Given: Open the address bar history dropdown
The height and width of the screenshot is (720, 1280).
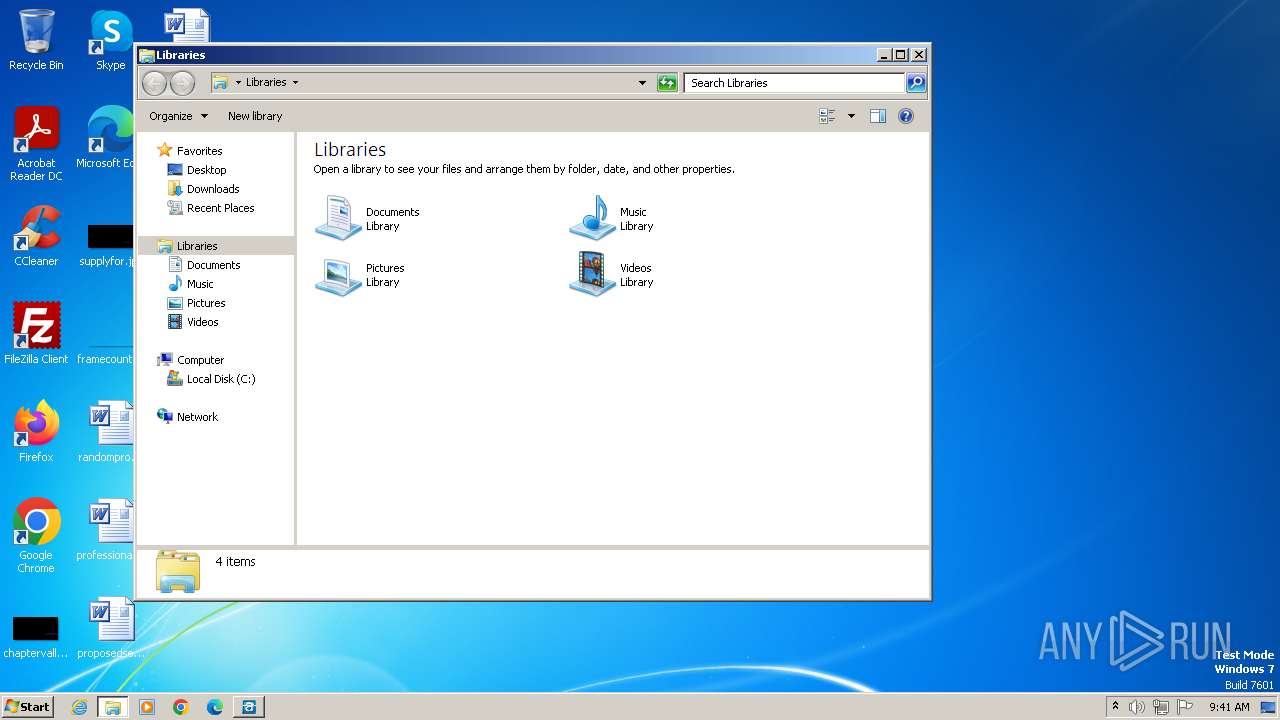Looking at the screenshot, I should click(x=642, y=83).
